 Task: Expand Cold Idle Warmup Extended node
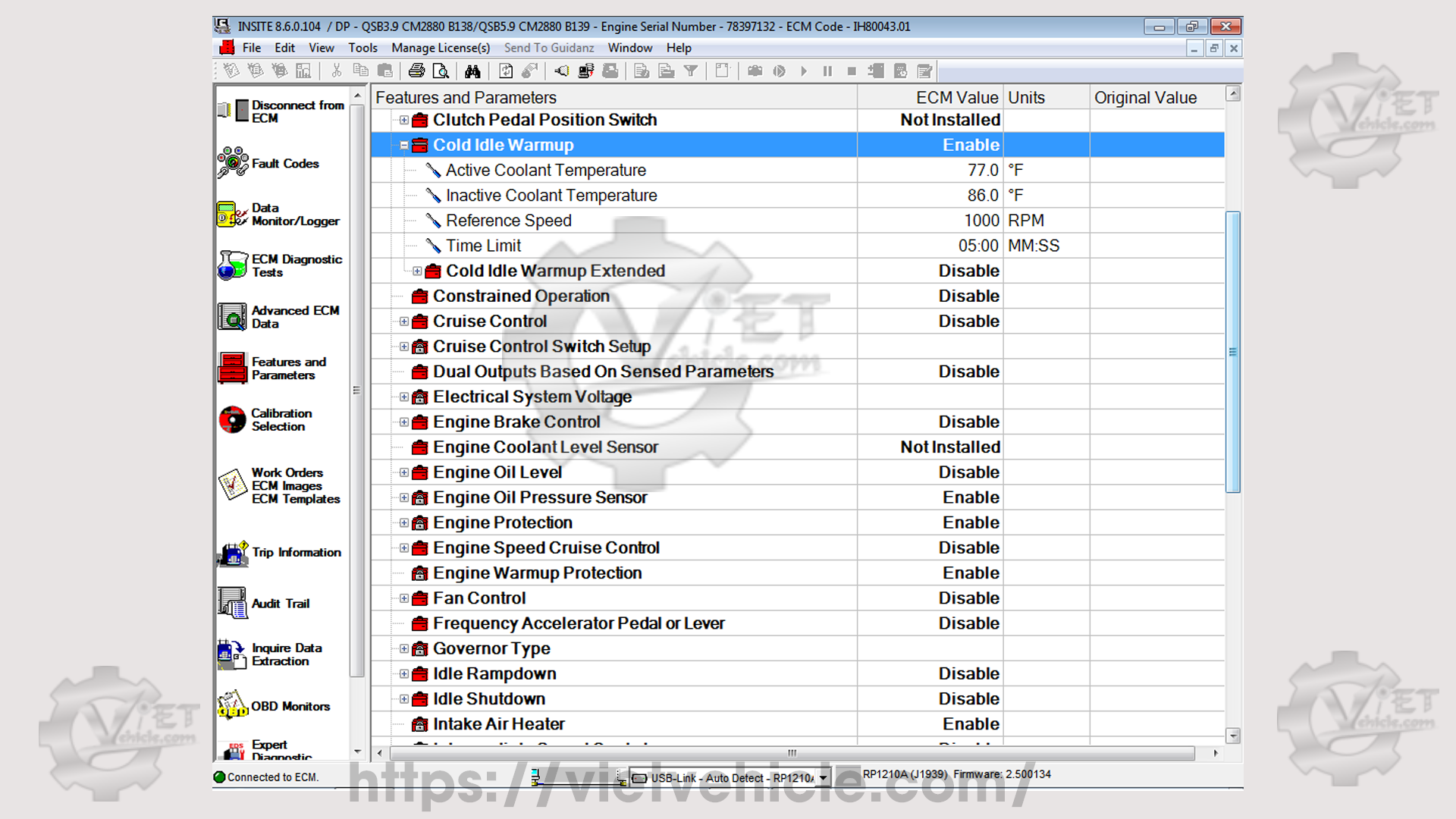point(417,271)
